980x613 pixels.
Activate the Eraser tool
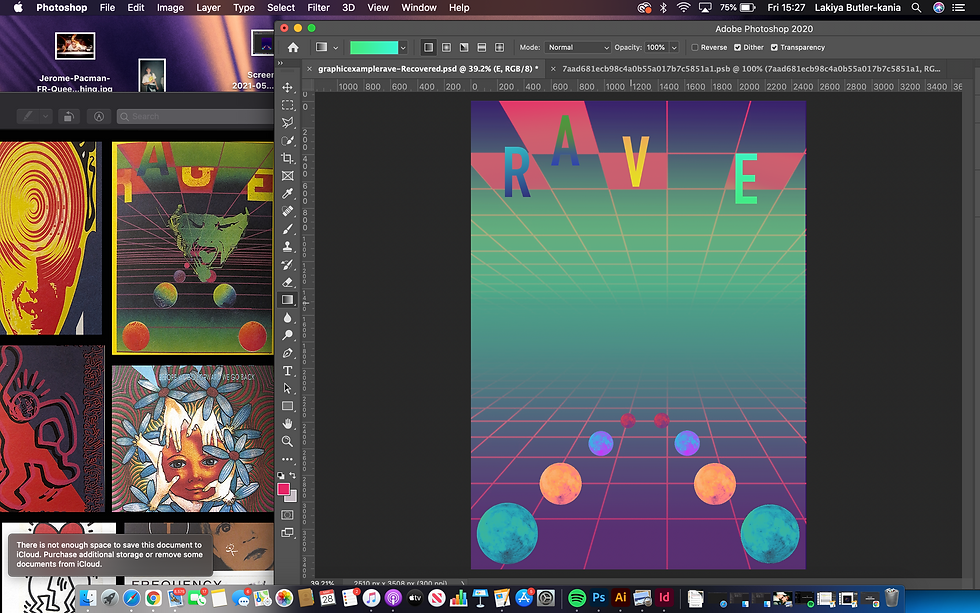(288, 282)
